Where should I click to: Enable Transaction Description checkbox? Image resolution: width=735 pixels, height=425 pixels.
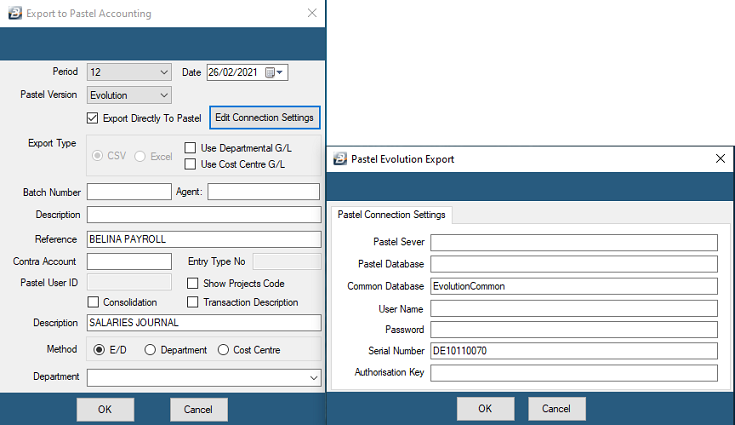192,302
